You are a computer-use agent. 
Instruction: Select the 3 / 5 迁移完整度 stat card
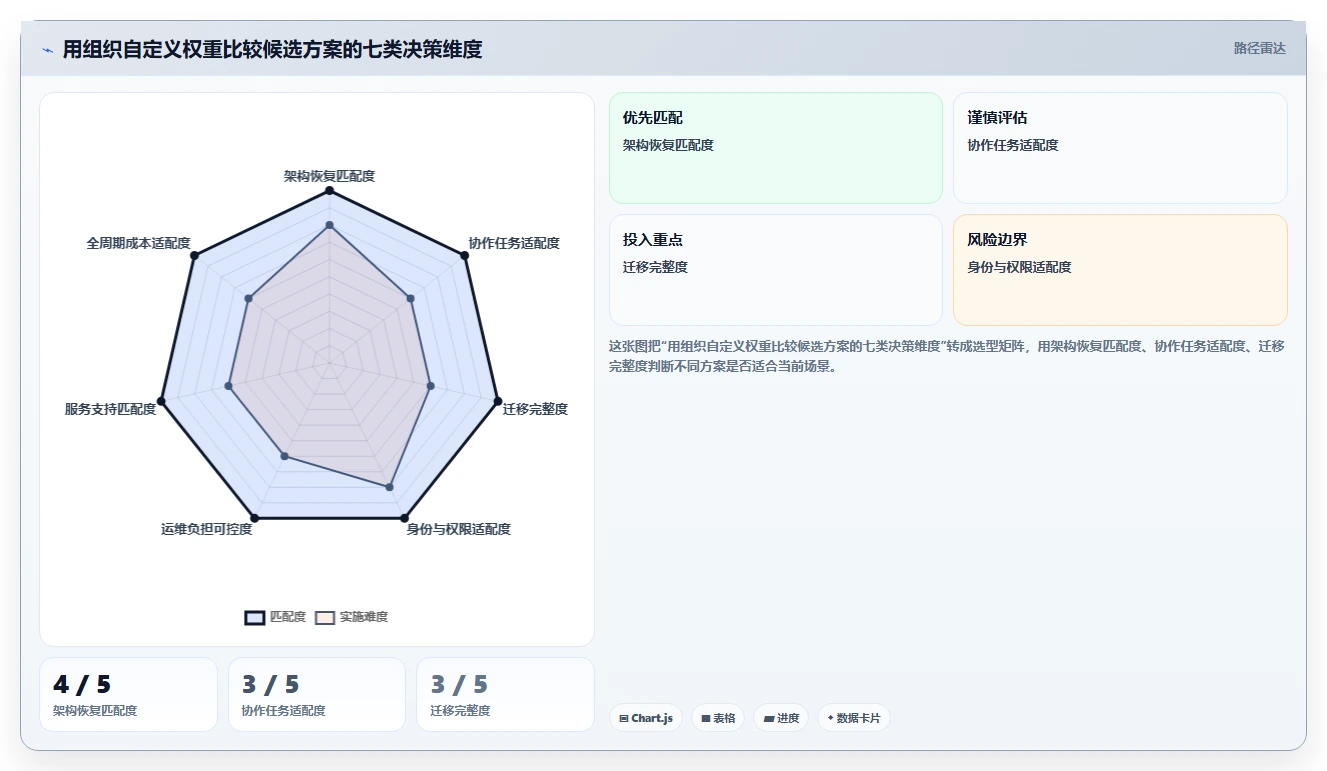(505, 694)
